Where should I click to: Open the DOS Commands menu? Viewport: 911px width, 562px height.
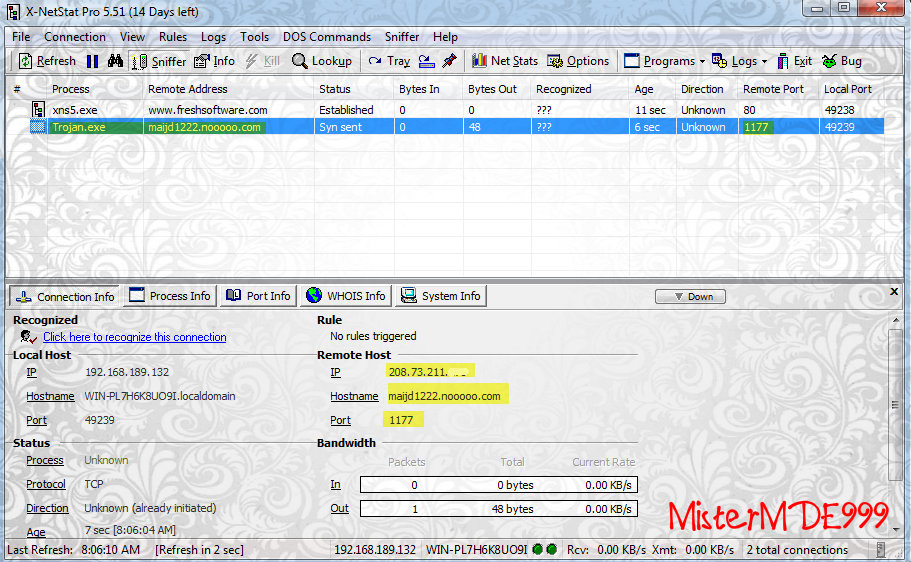tap(326, 37)
